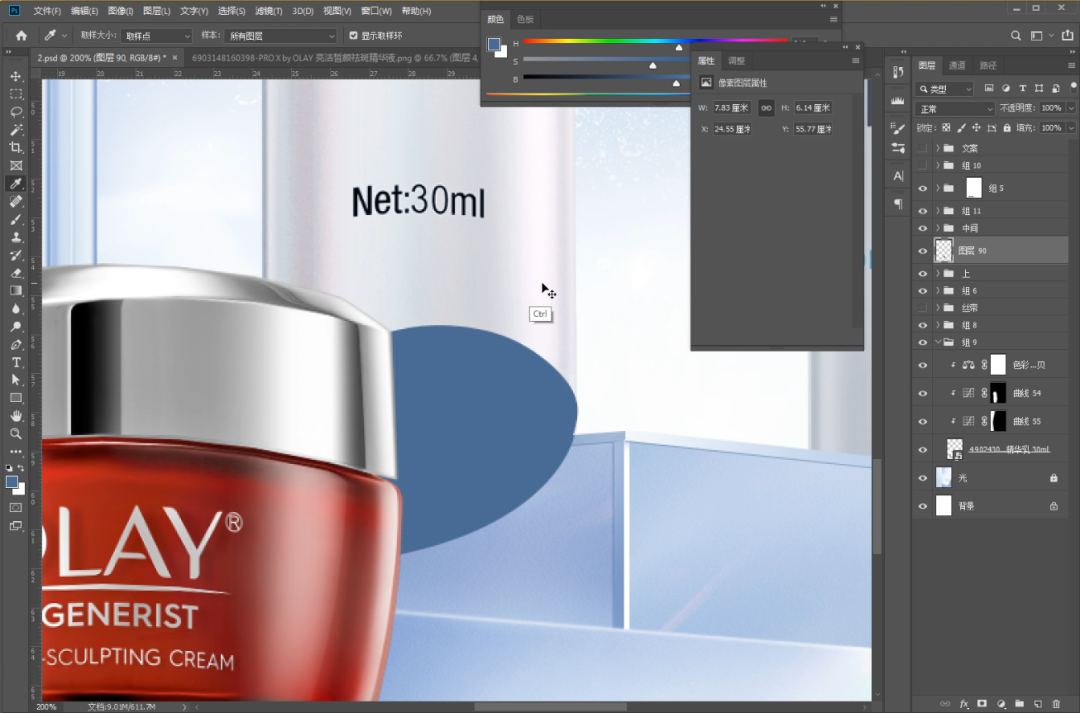Open the search icon at top right

coord(1016,35)
